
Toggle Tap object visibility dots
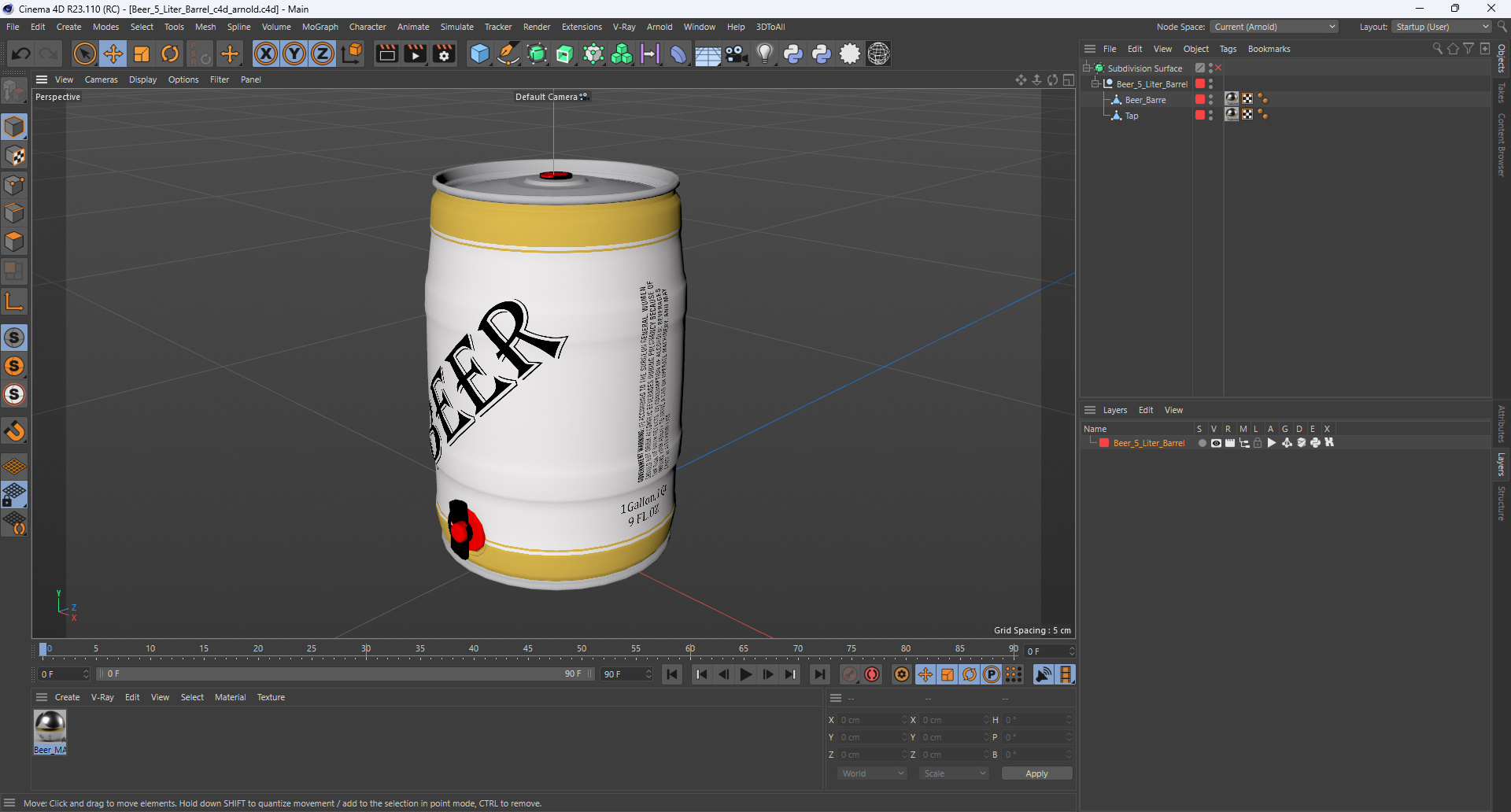point(1210,115)
